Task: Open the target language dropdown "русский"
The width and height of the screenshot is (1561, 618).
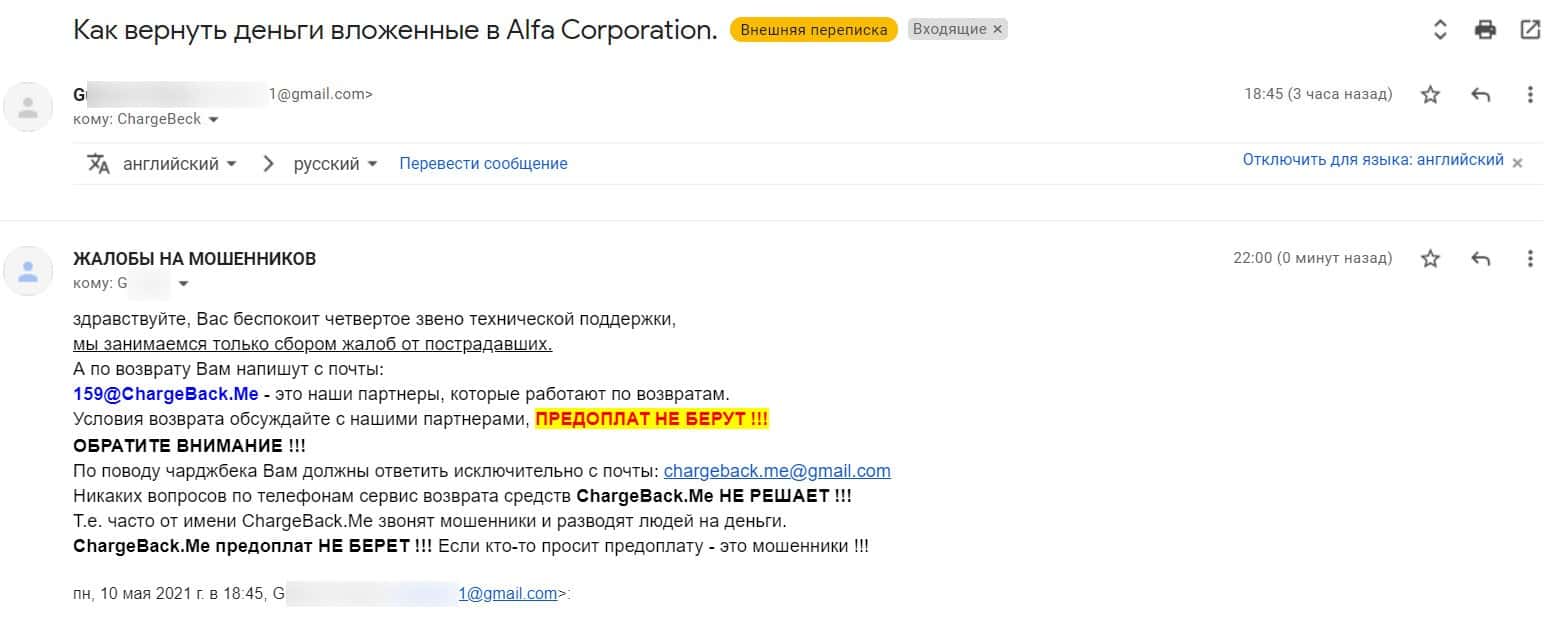Action: 335,164
